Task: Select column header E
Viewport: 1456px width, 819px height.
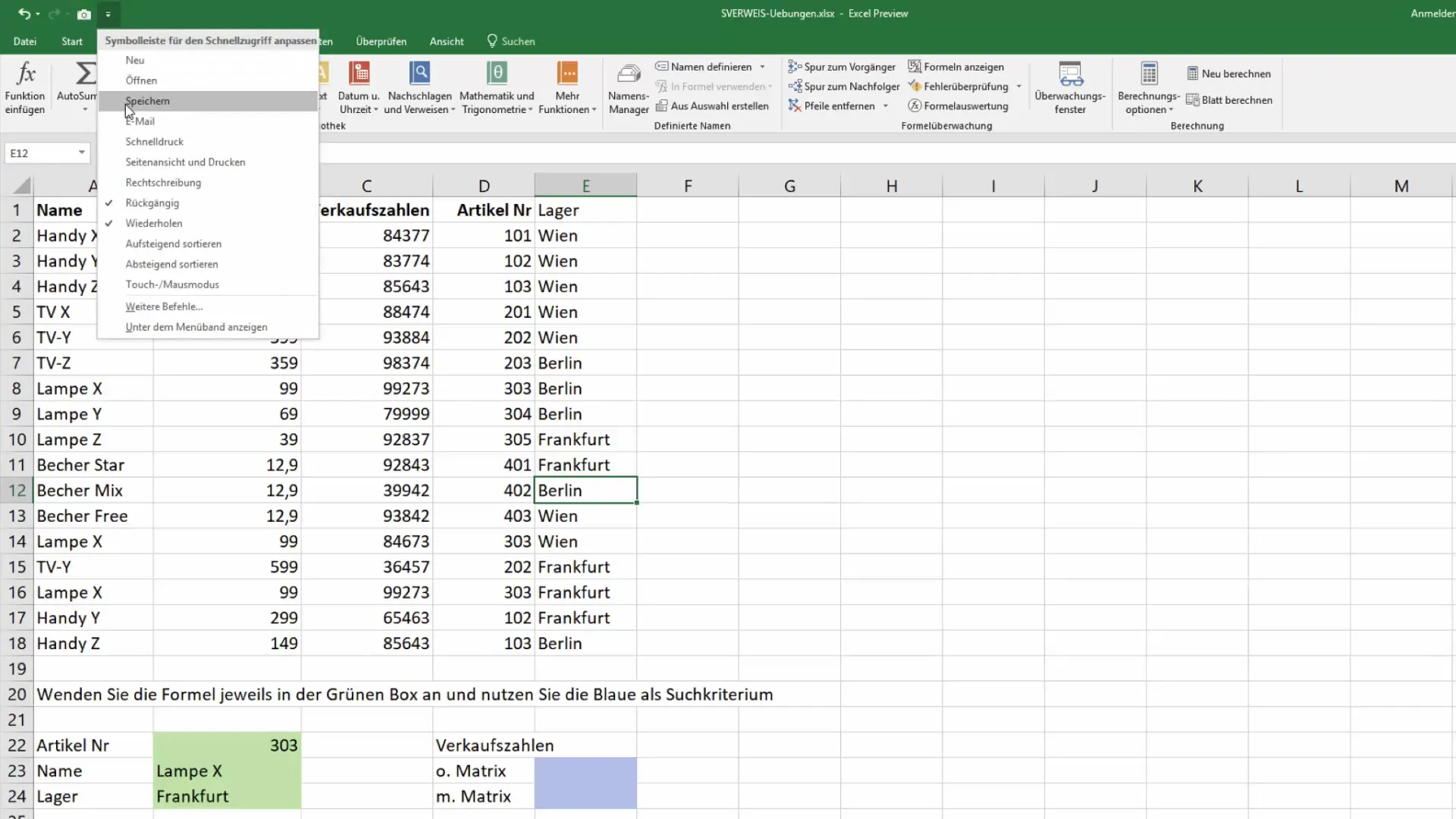Action: (585, 186)
